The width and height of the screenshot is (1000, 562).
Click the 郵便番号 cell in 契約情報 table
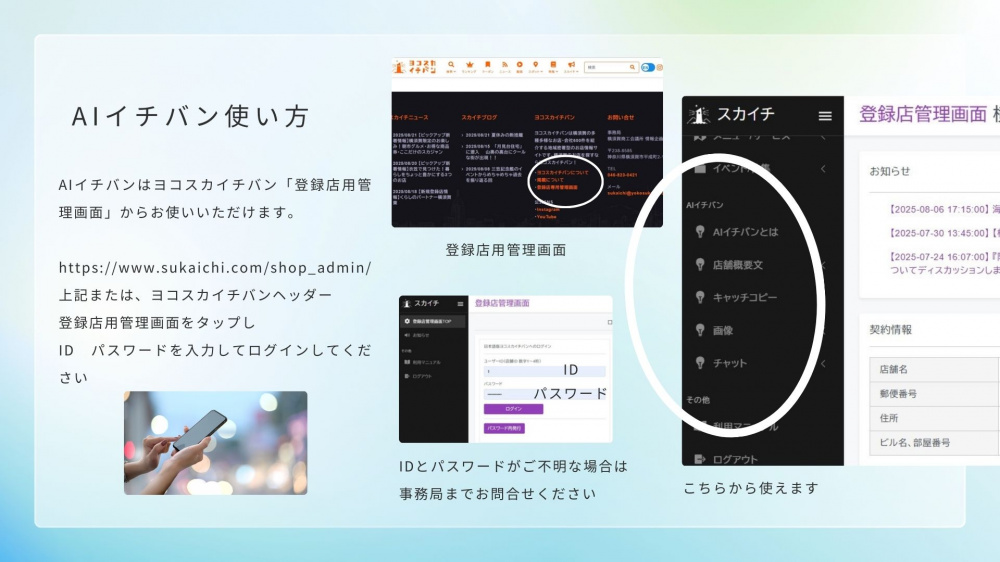[934, 394]
